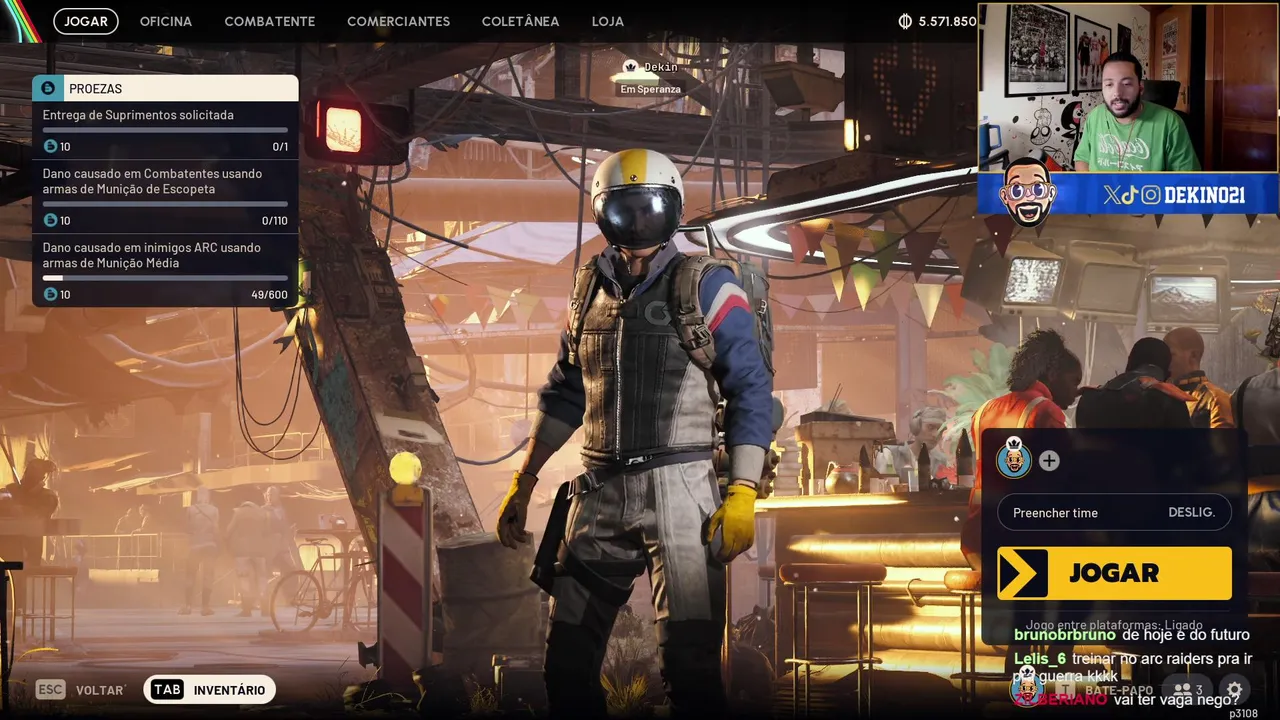This screenshot has width=1280, height=720.
Task: Click the squad leader avatar in party panel
Action: coord(1014,459)
